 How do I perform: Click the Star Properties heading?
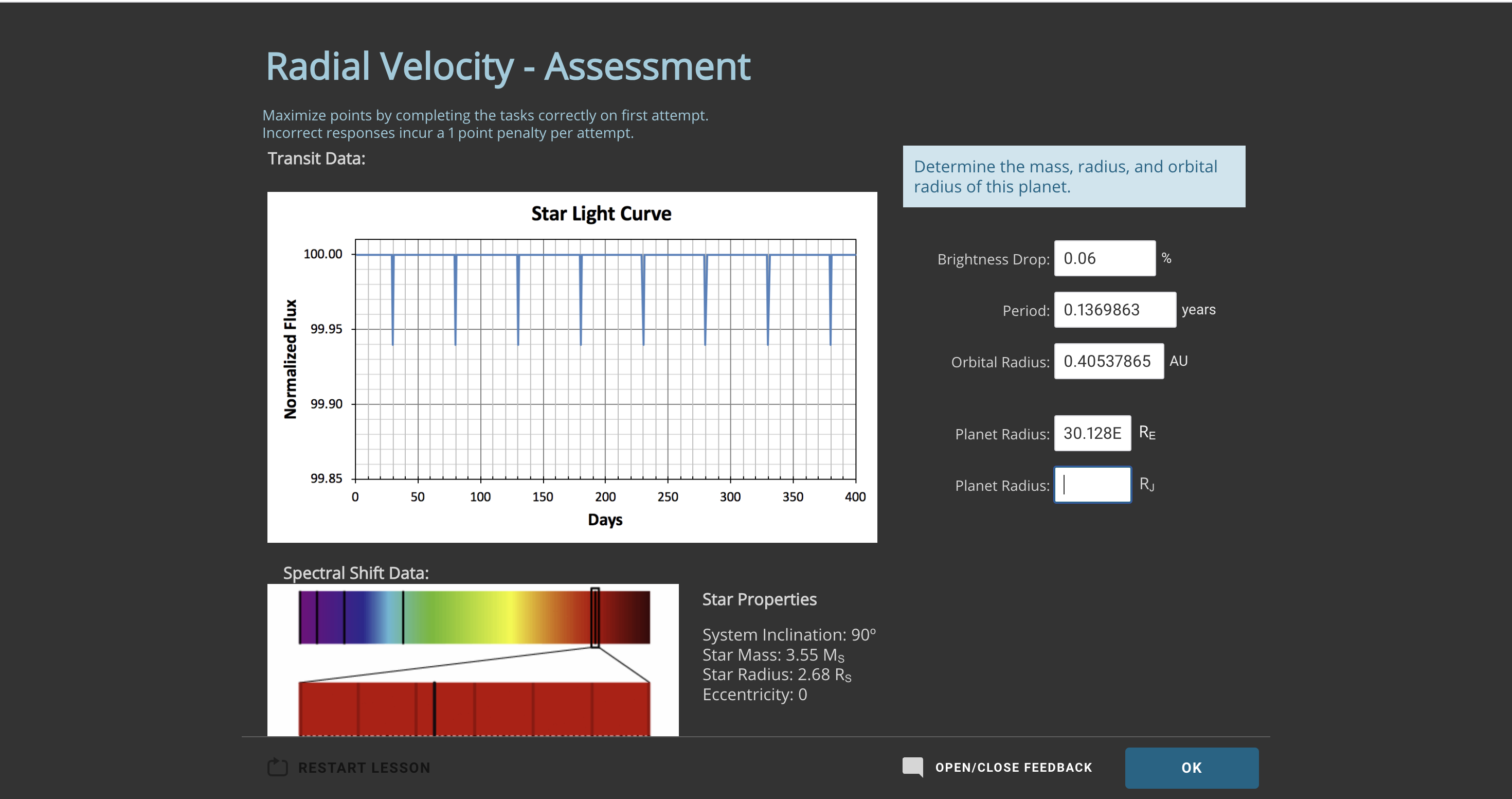tap(759, 599)
